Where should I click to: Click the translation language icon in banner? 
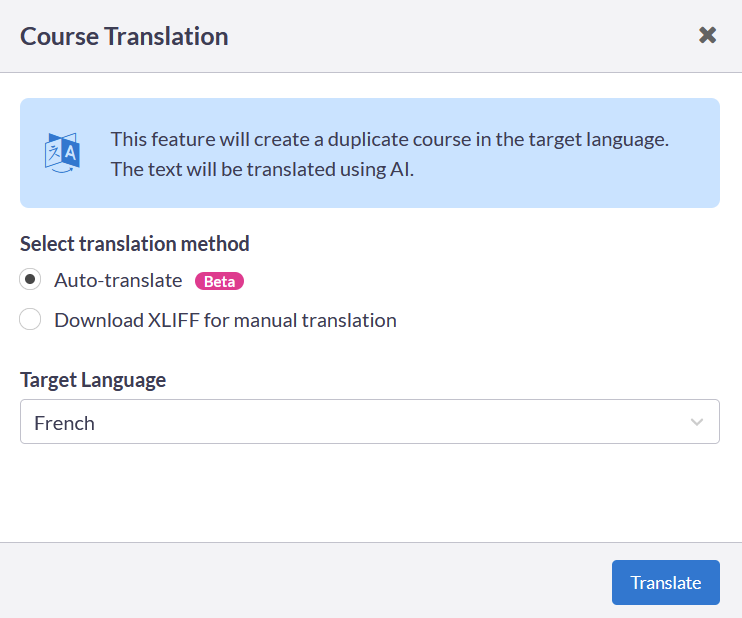click(x=62, y=153)
